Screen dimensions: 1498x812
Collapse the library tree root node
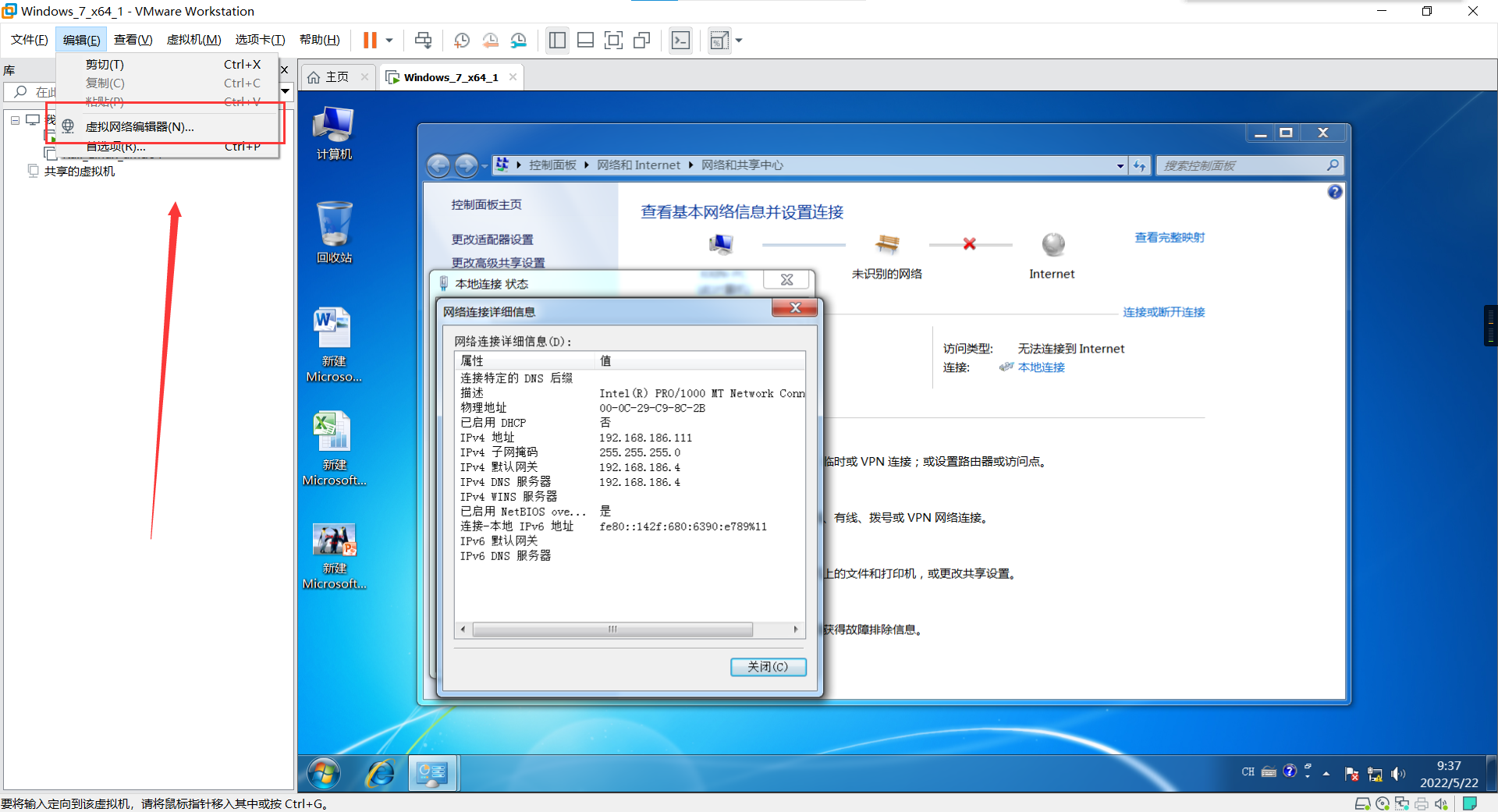(x=15, y=120)
